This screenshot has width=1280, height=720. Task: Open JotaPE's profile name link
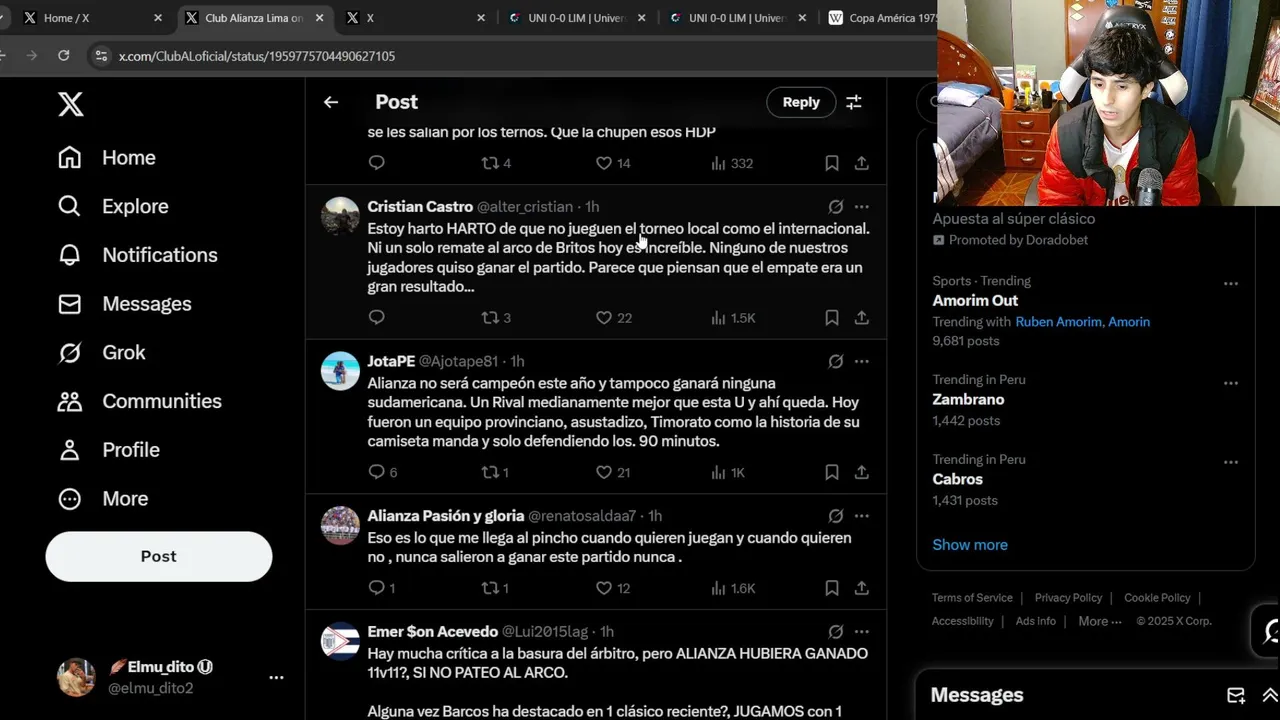tap(391, 361)
